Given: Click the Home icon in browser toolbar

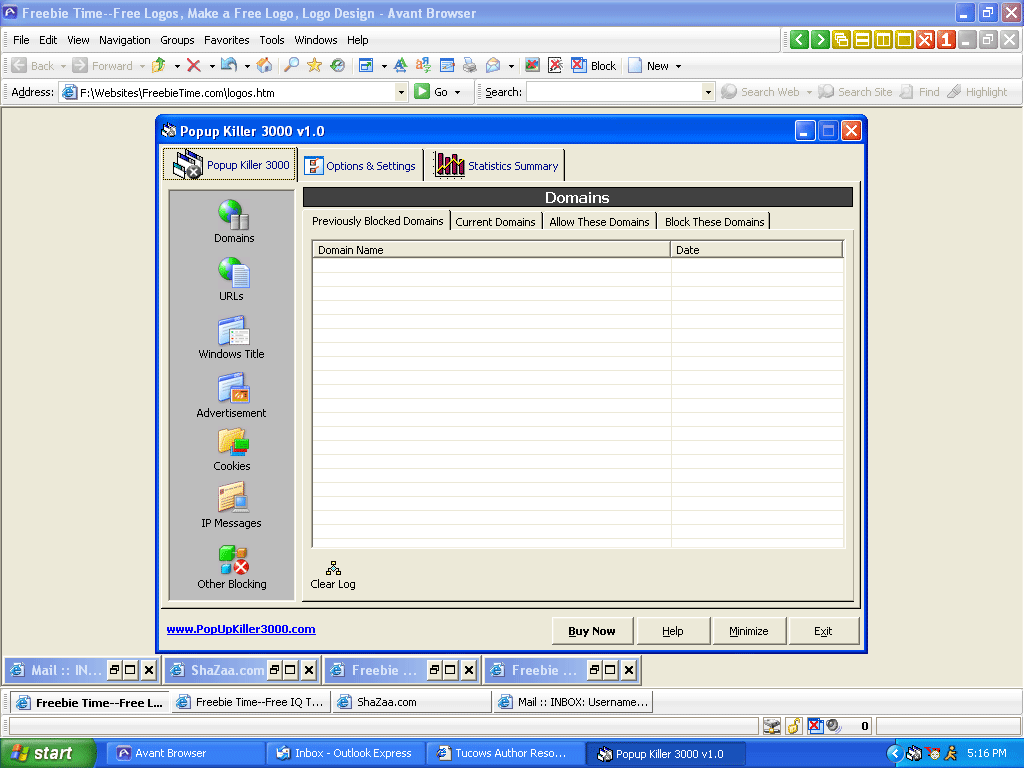Looking at the screenshot, I should point(264,65).
